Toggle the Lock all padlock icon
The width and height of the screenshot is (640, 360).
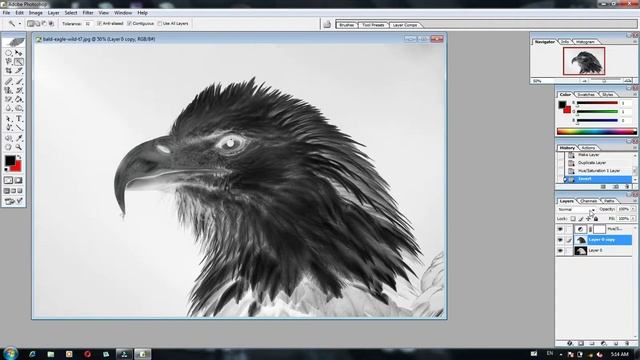(x=596, y=219)
